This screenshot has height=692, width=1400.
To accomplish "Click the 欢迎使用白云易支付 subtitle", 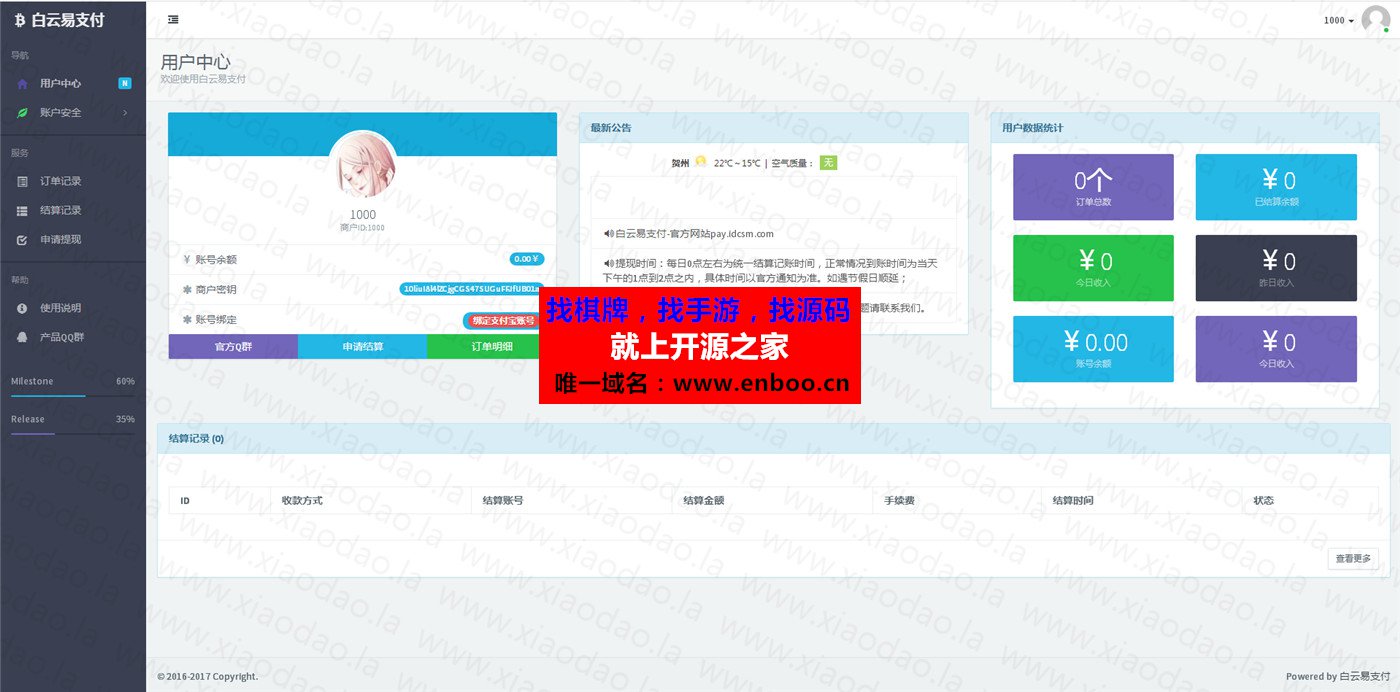I will pyautogui.click(x=203, y=78).
